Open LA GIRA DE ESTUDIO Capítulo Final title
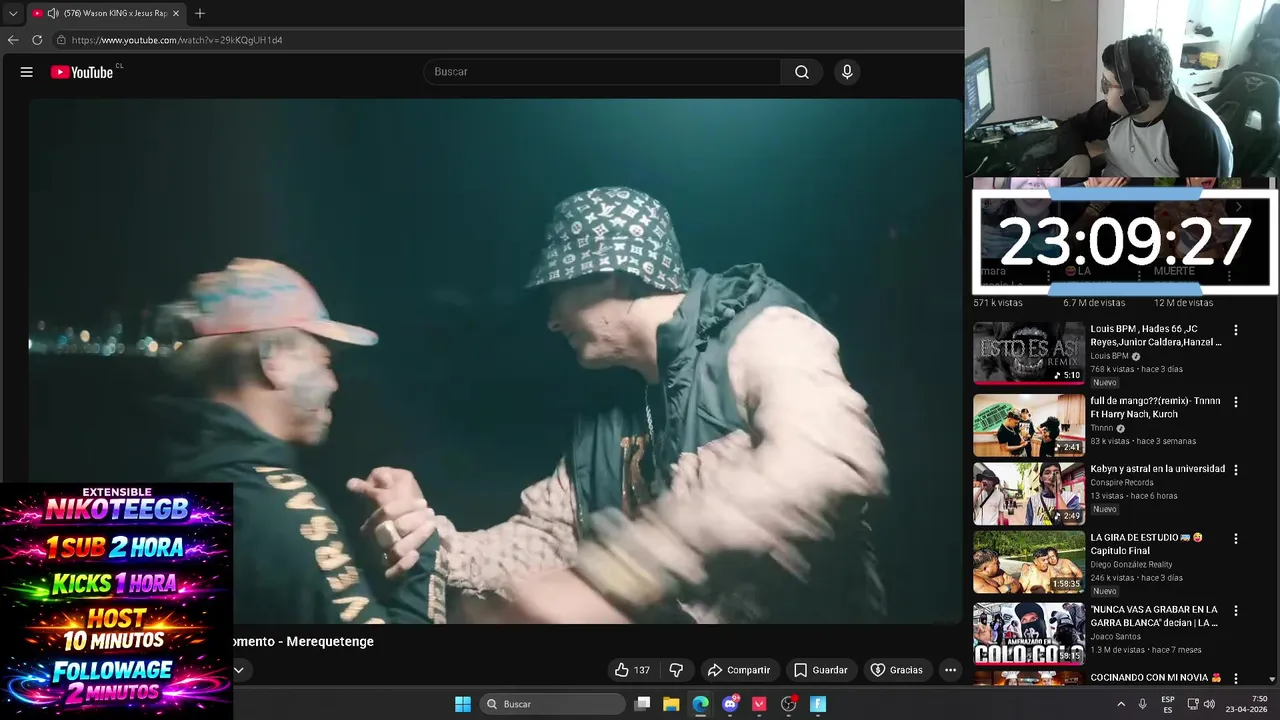 pos(1146,544)
